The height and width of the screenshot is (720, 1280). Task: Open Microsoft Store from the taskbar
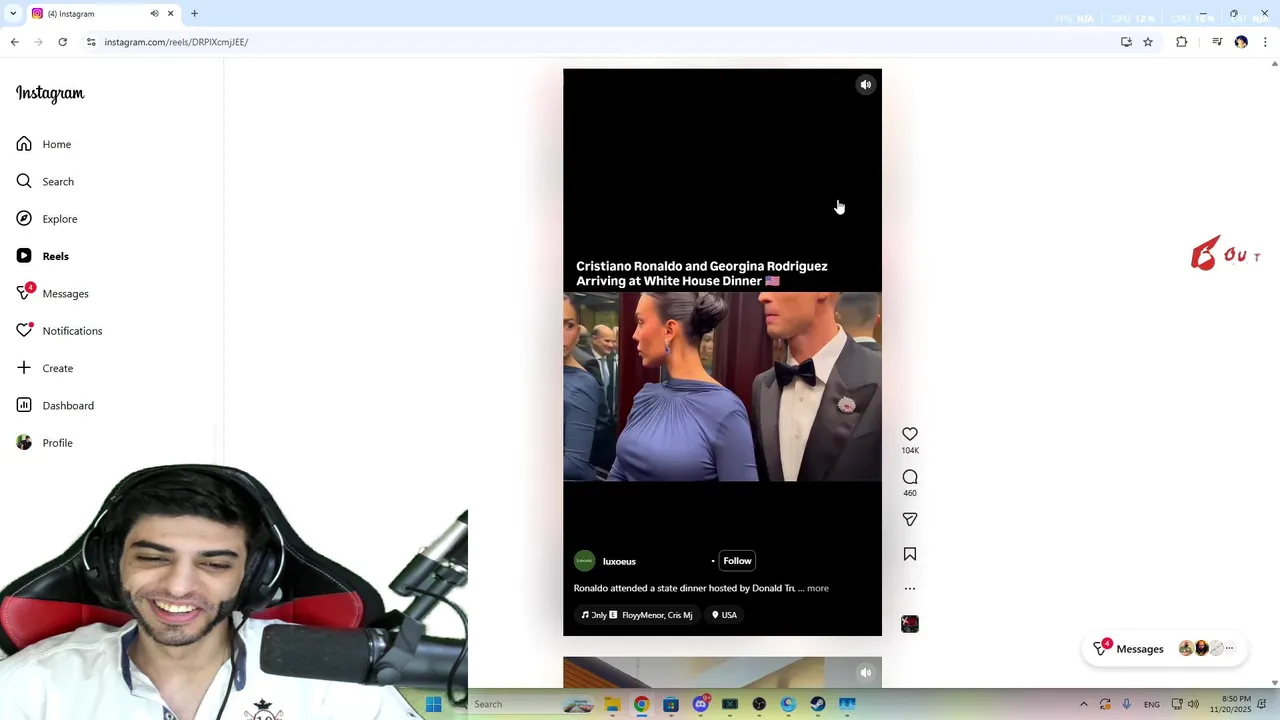671,704
